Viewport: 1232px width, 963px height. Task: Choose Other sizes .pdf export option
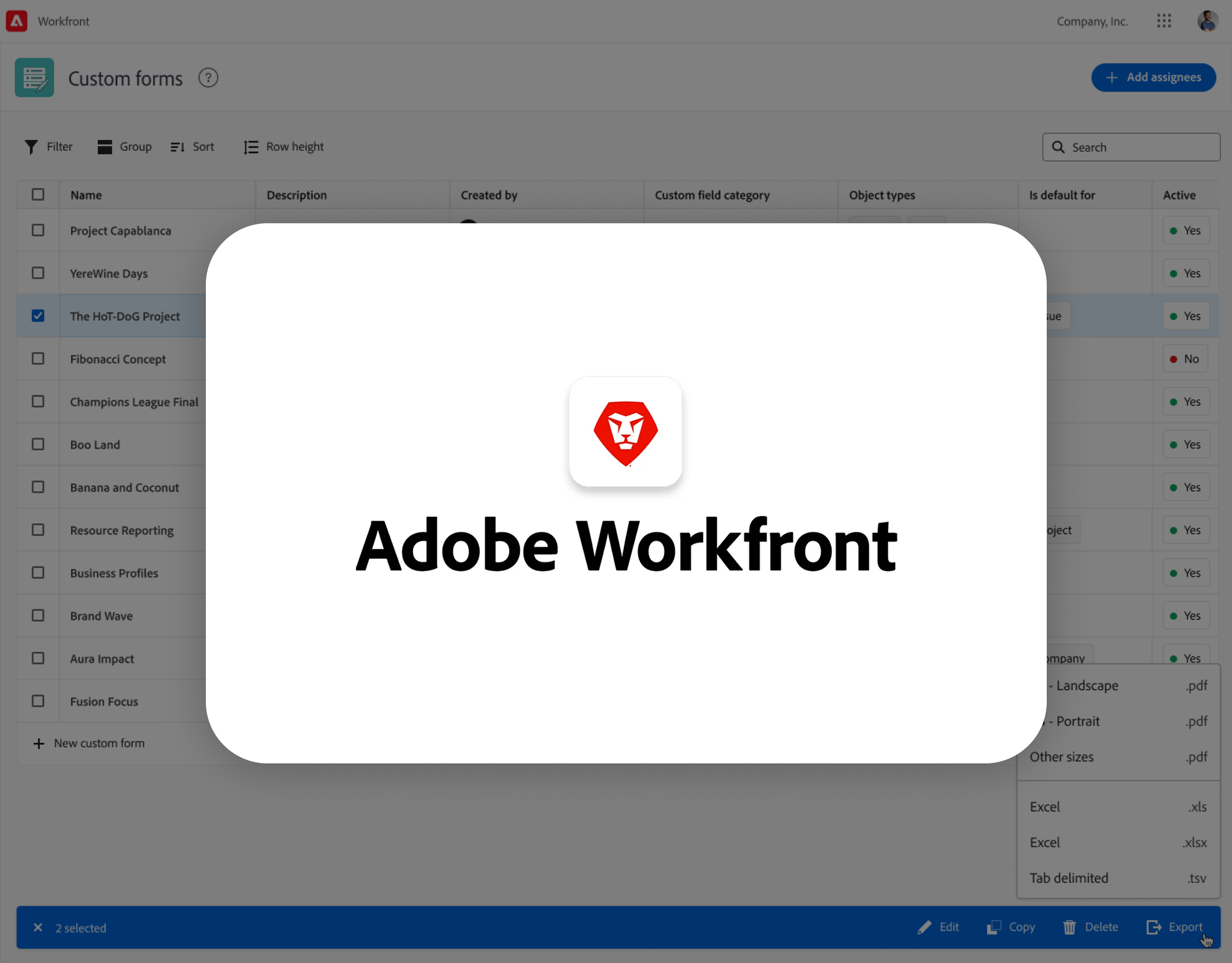pos(1118,757)
